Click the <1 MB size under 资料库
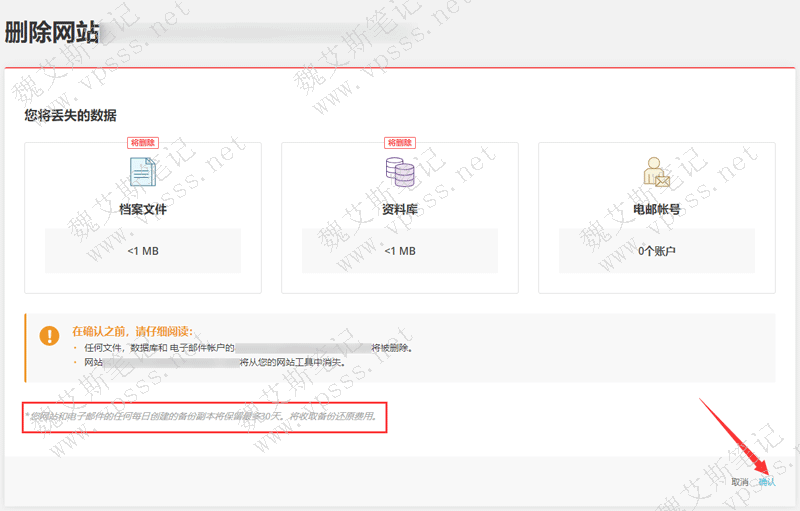This screenshot has width=800, height=511. [399, 251]
